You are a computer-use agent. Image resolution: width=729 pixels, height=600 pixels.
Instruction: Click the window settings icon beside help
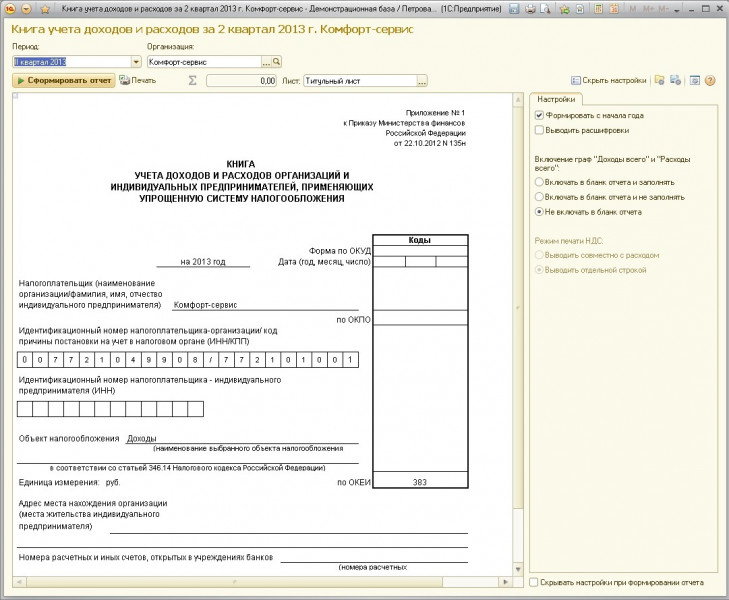(x=695, y=80)
